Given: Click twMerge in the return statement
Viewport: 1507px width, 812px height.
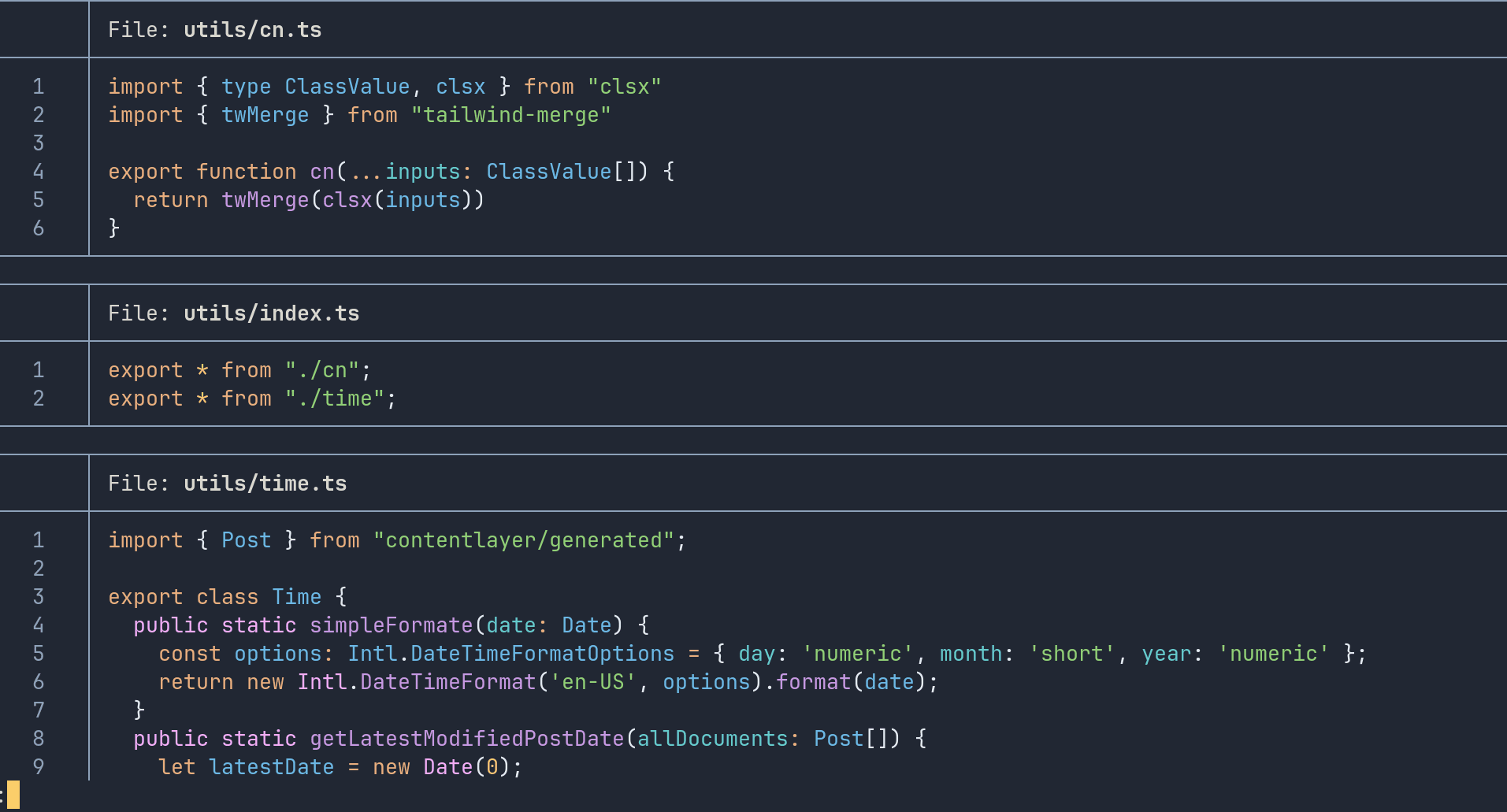Looking at the screenshot, I should [265, 200].
